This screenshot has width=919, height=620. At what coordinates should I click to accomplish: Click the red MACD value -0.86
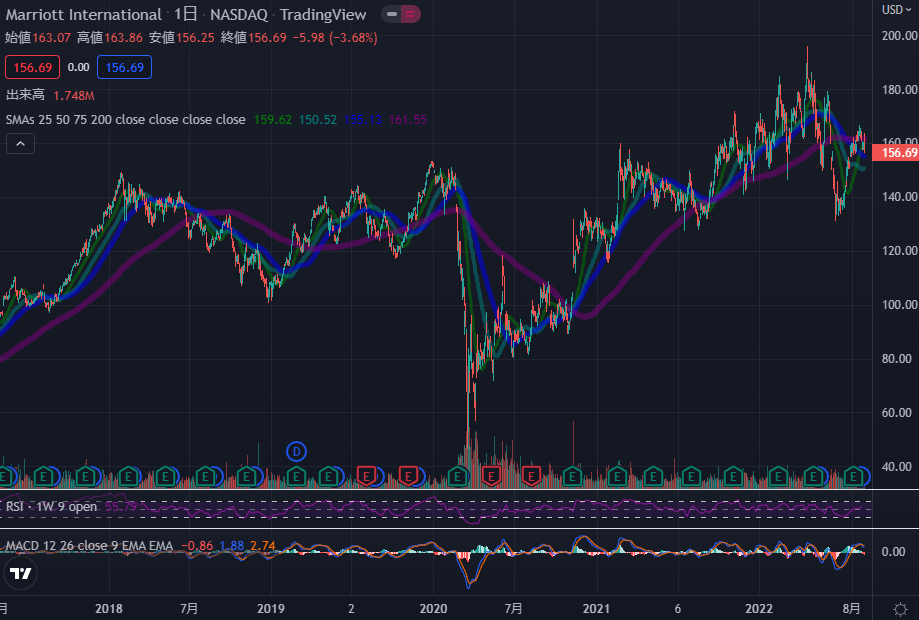click(197, 546)
